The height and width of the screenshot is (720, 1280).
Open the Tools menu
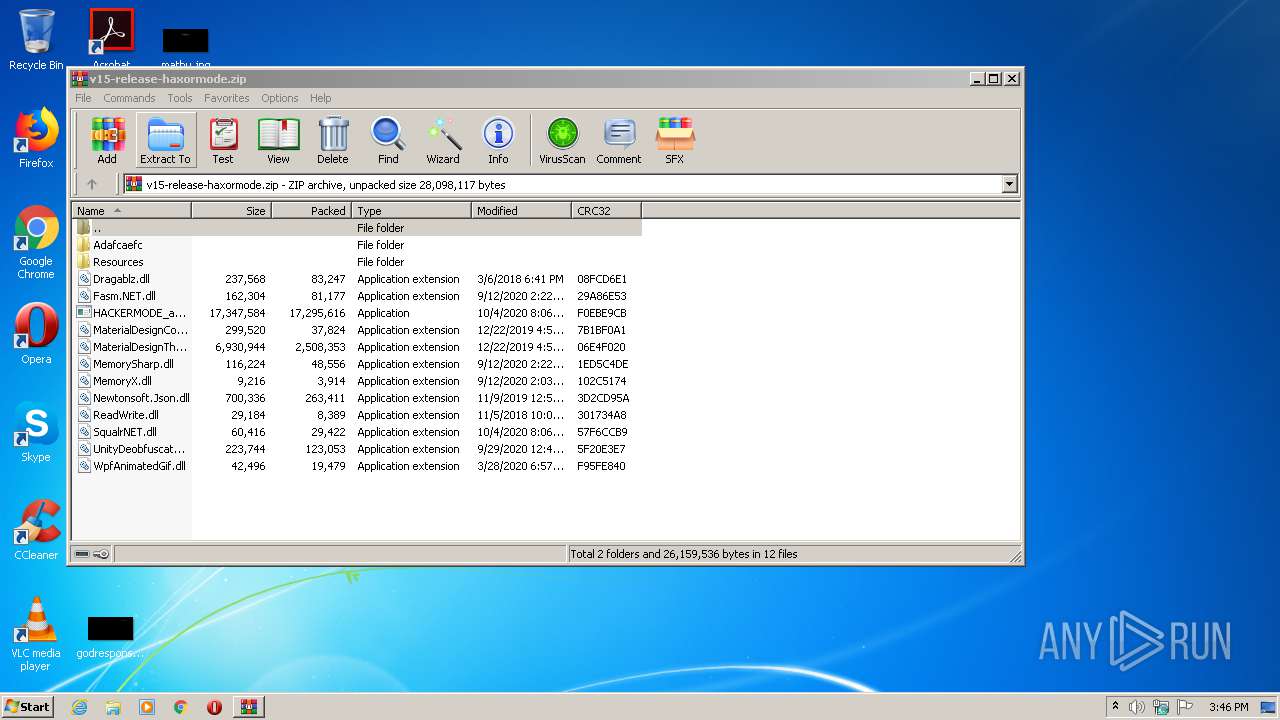(x=180, y=98)
